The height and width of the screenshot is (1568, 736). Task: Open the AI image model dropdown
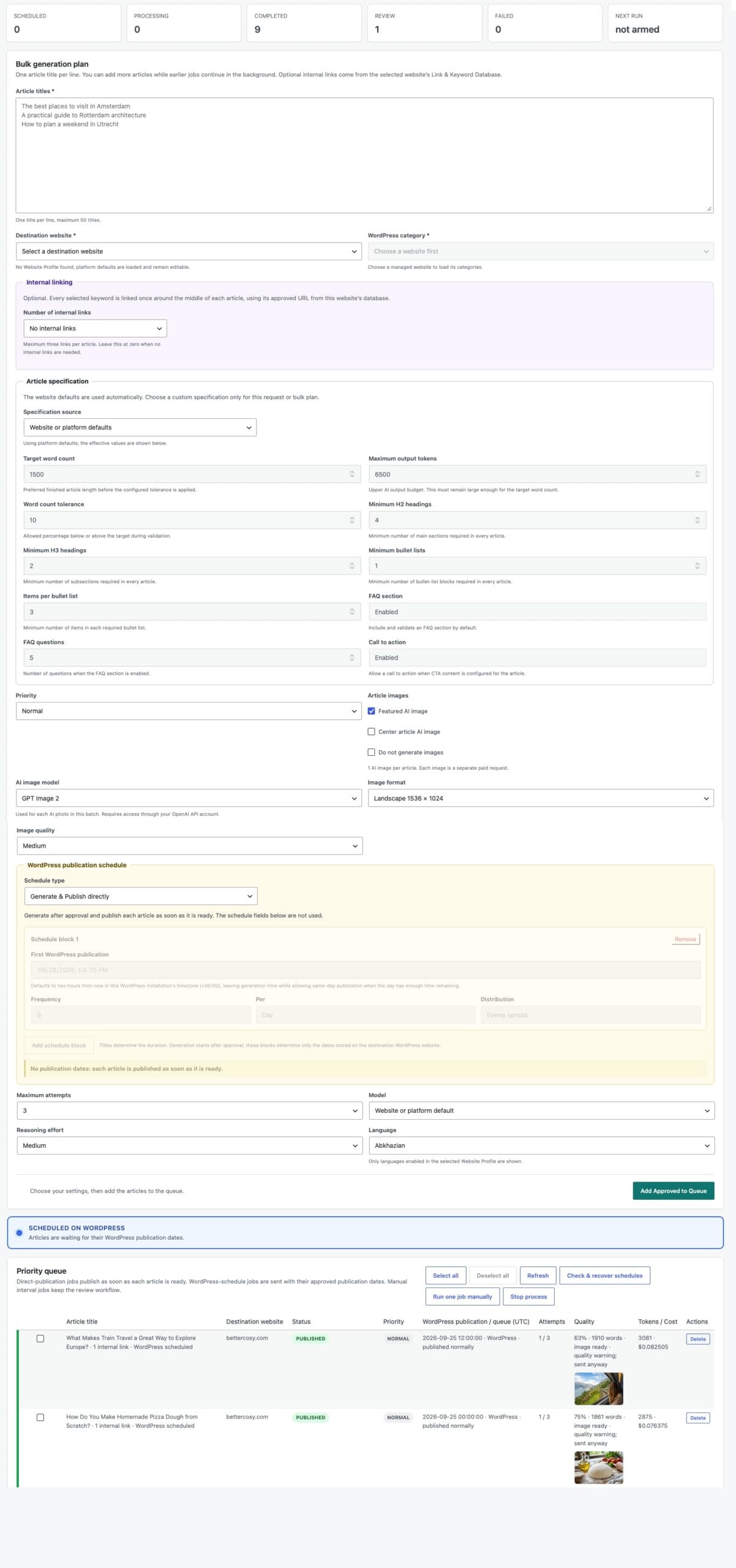coord(189,798)
